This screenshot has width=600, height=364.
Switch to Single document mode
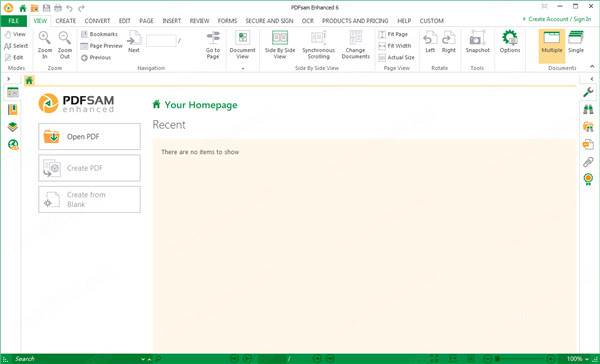click(576, 42)
